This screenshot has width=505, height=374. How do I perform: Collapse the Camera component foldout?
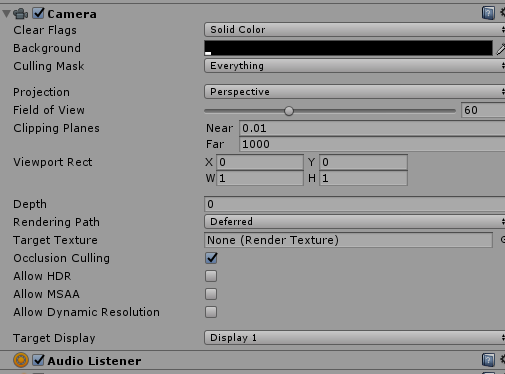point(6,14)
